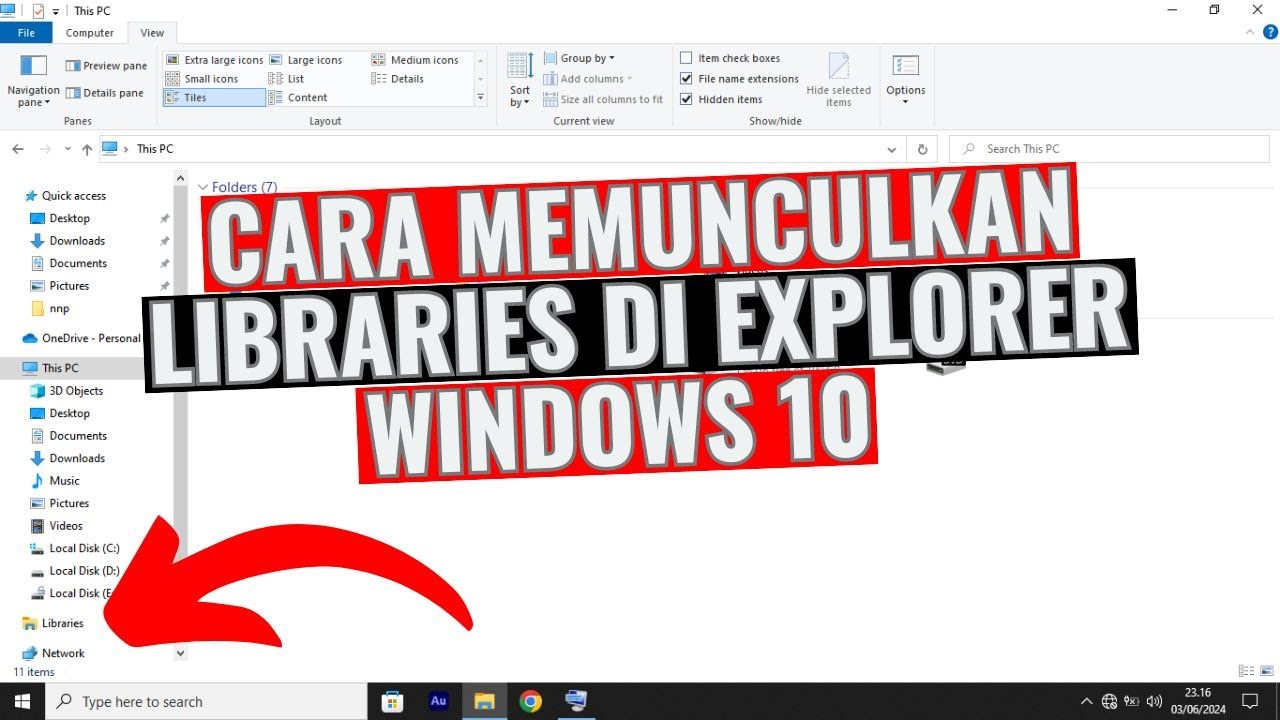Open Adobe Audition from the taskbar
The width and height of the screenshot is (1280, 720).
tap(438, 701)
